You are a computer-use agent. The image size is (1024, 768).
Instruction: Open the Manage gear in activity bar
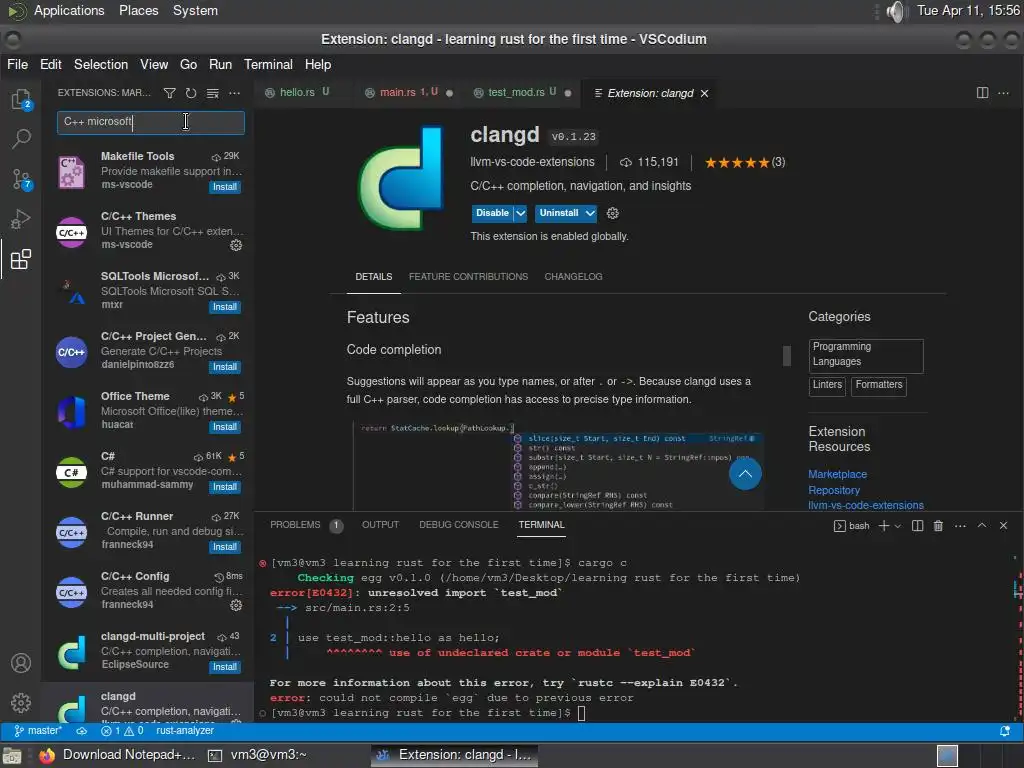coord(21,703)
